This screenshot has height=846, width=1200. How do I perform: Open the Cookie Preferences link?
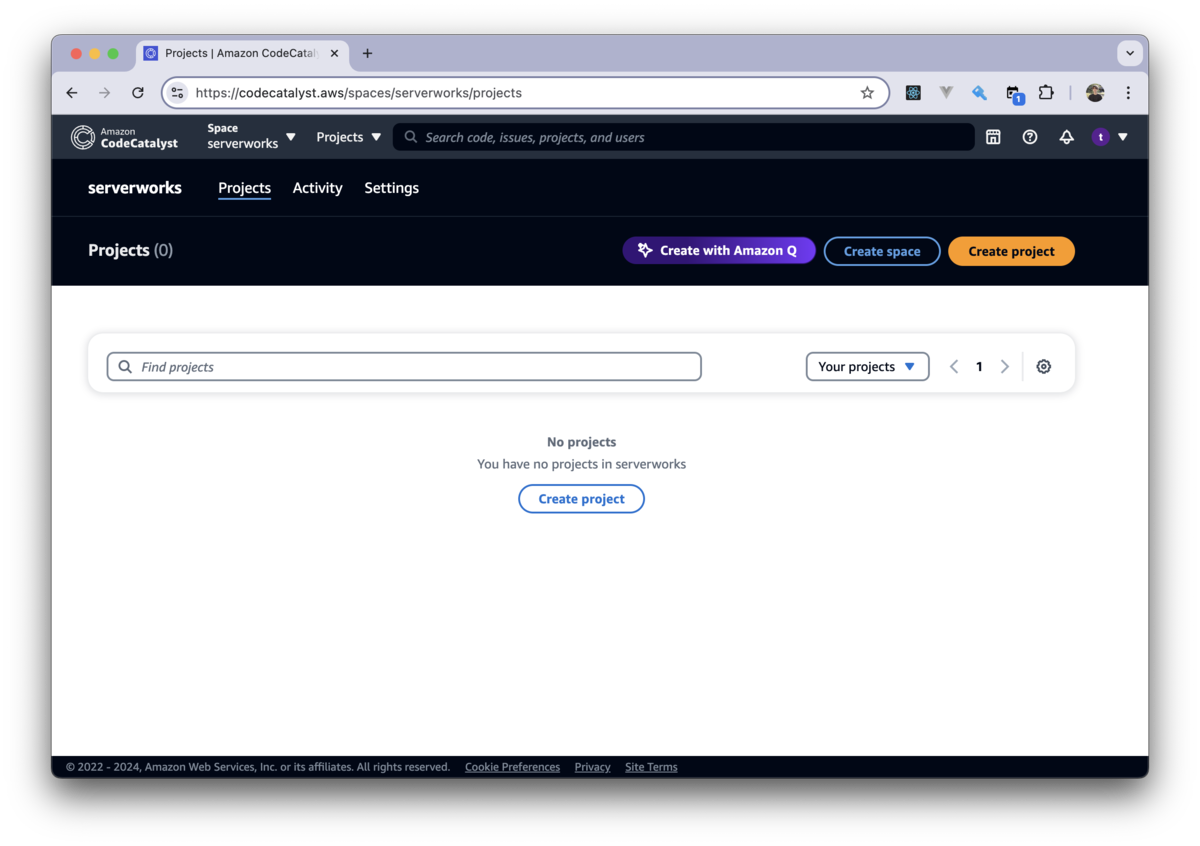pos(512,767)
